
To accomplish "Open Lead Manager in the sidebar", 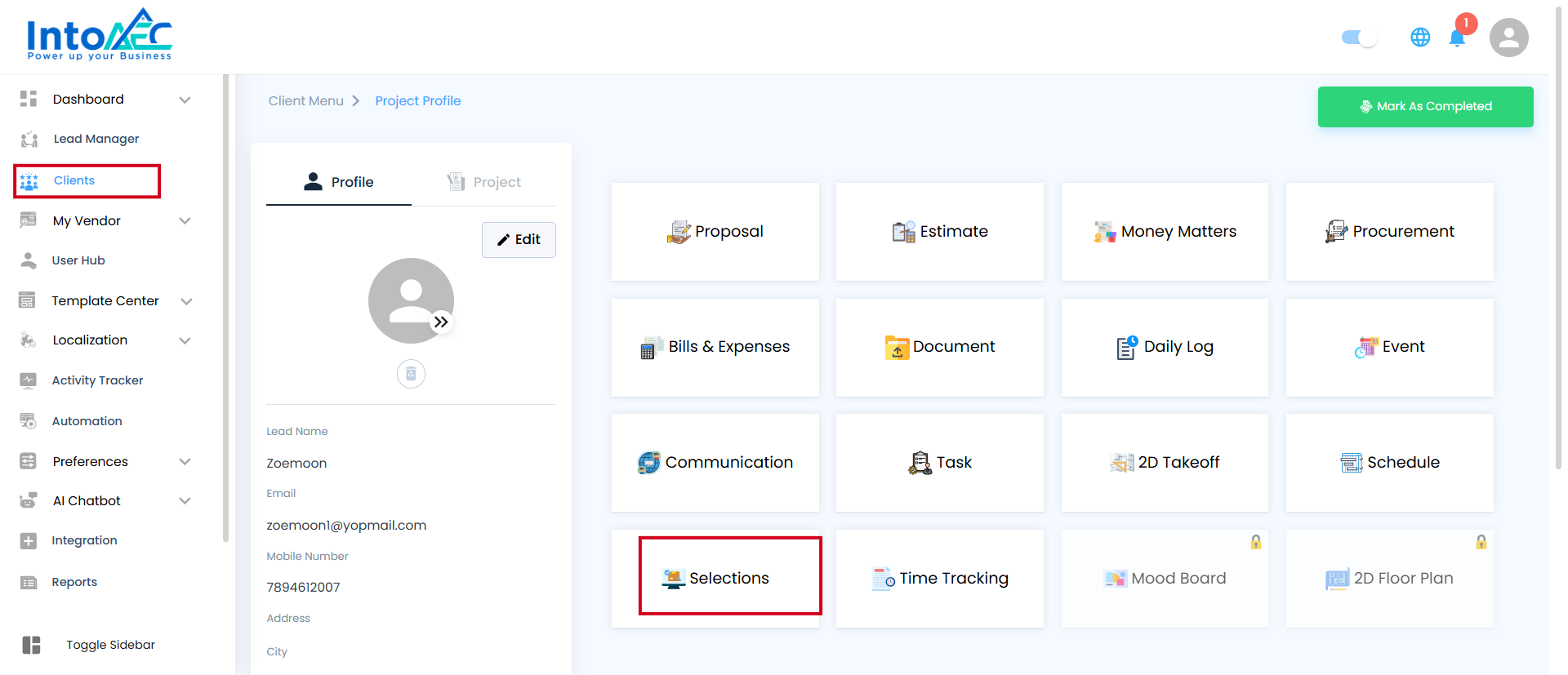I will (x=96, y=139).
